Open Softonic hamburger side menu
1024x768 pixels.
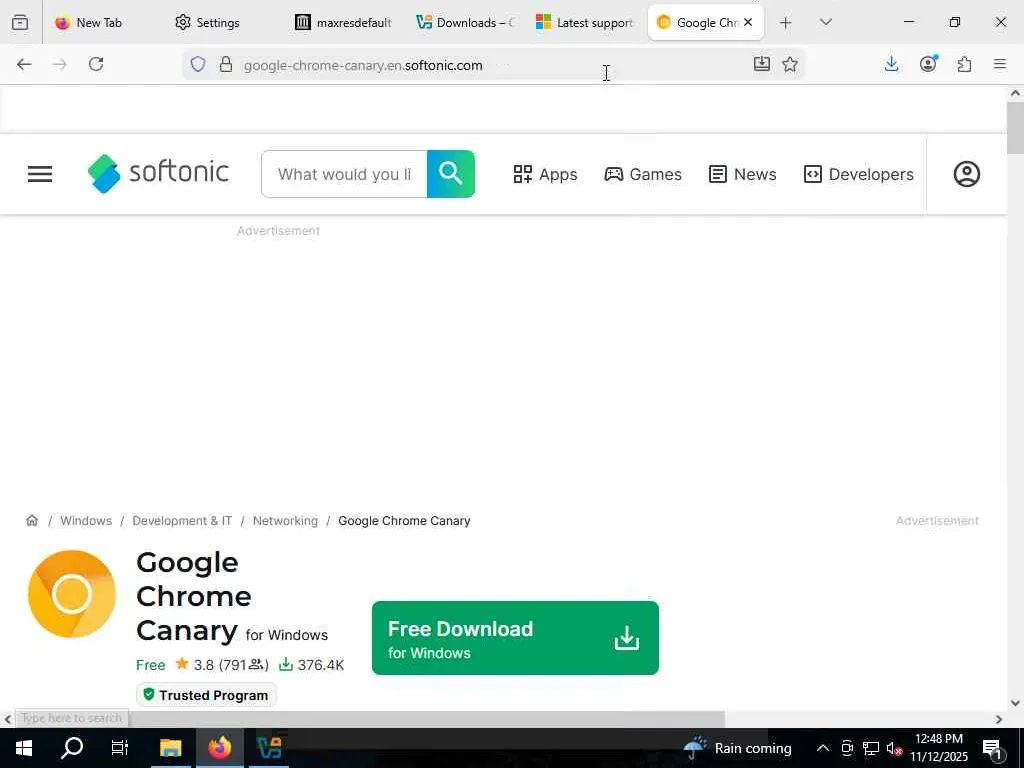point(40,174)
